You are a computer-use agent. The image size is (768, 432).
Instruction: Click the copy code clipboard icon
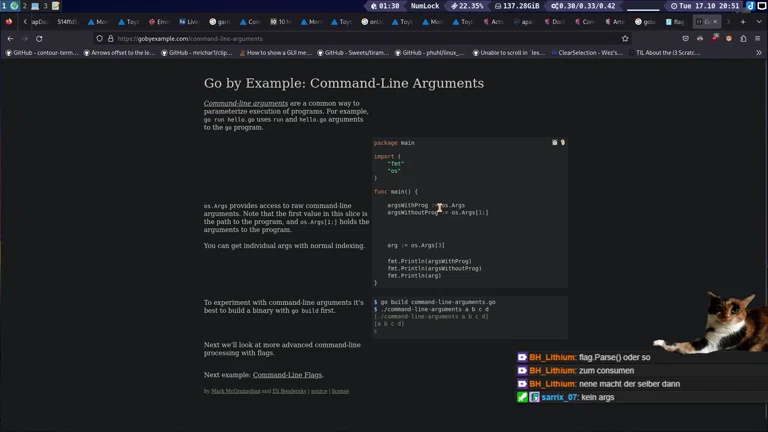click(x=555, y=143)
